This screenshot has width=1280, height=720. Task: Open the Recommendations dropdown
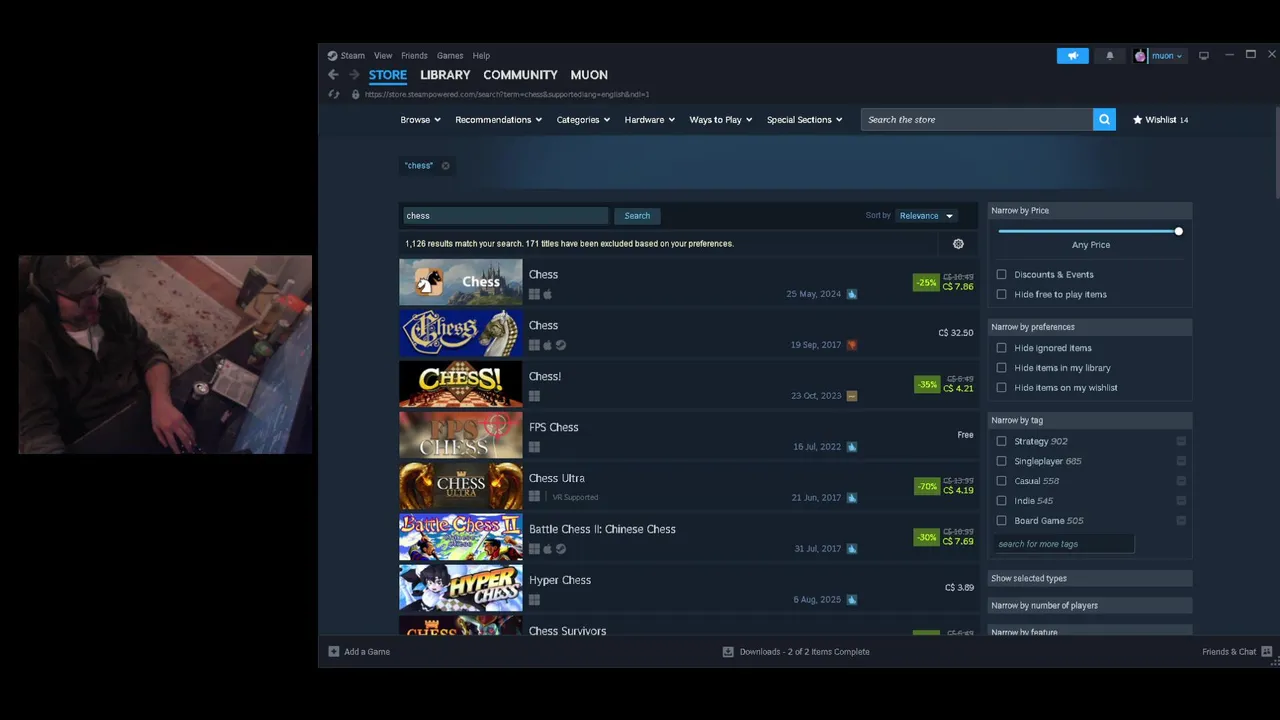coord(498,120)
